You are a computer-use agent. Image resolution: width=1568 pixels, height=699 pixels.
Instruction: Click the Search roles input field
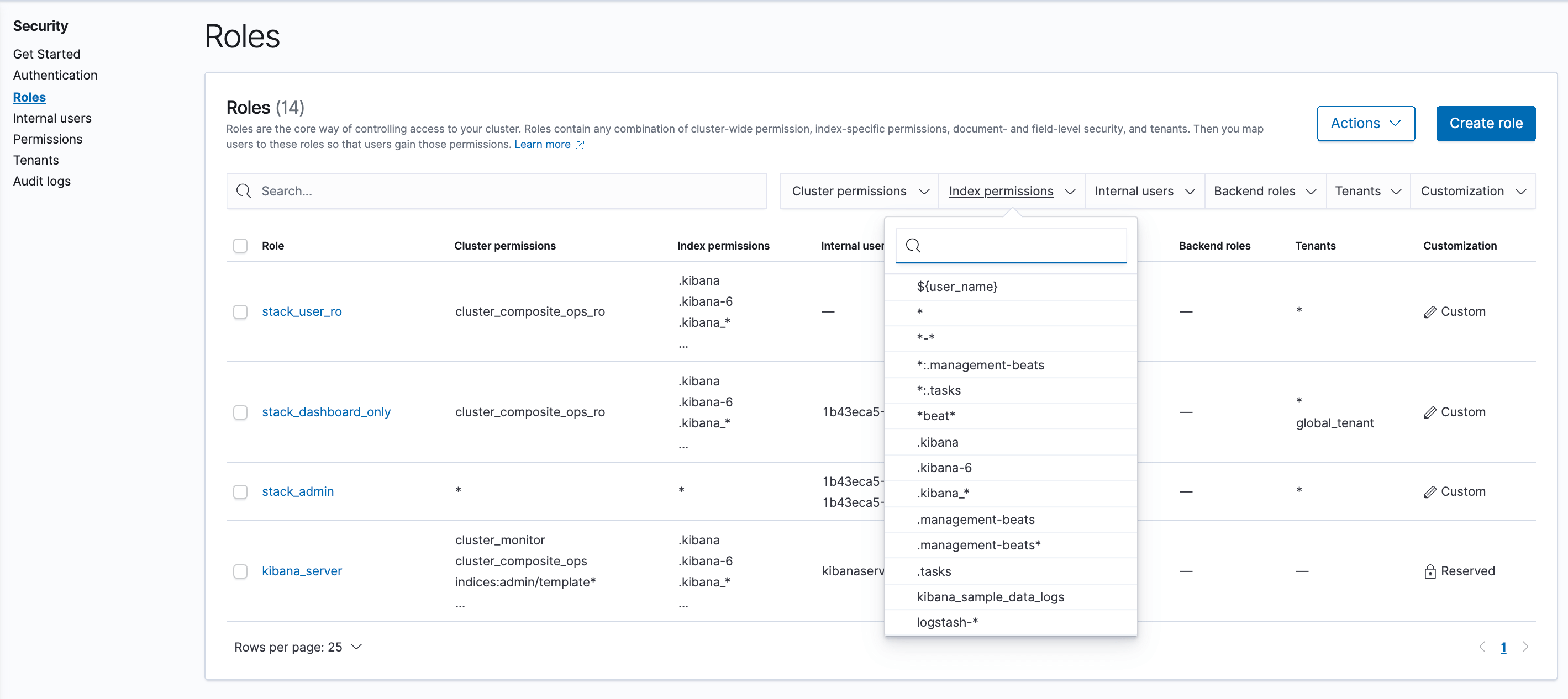(498, 190)
